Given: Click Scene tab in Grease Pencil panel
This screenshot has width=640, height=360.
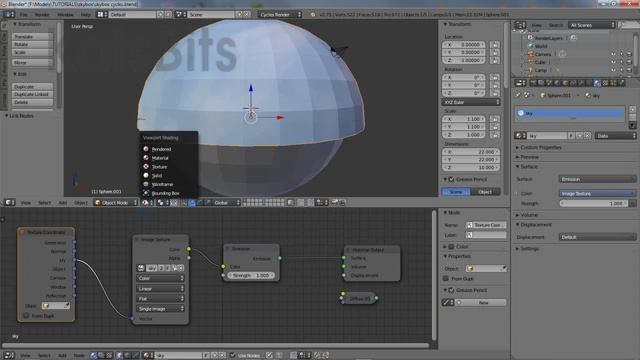Looking at the screenshot, I should [x=456, y=191].
